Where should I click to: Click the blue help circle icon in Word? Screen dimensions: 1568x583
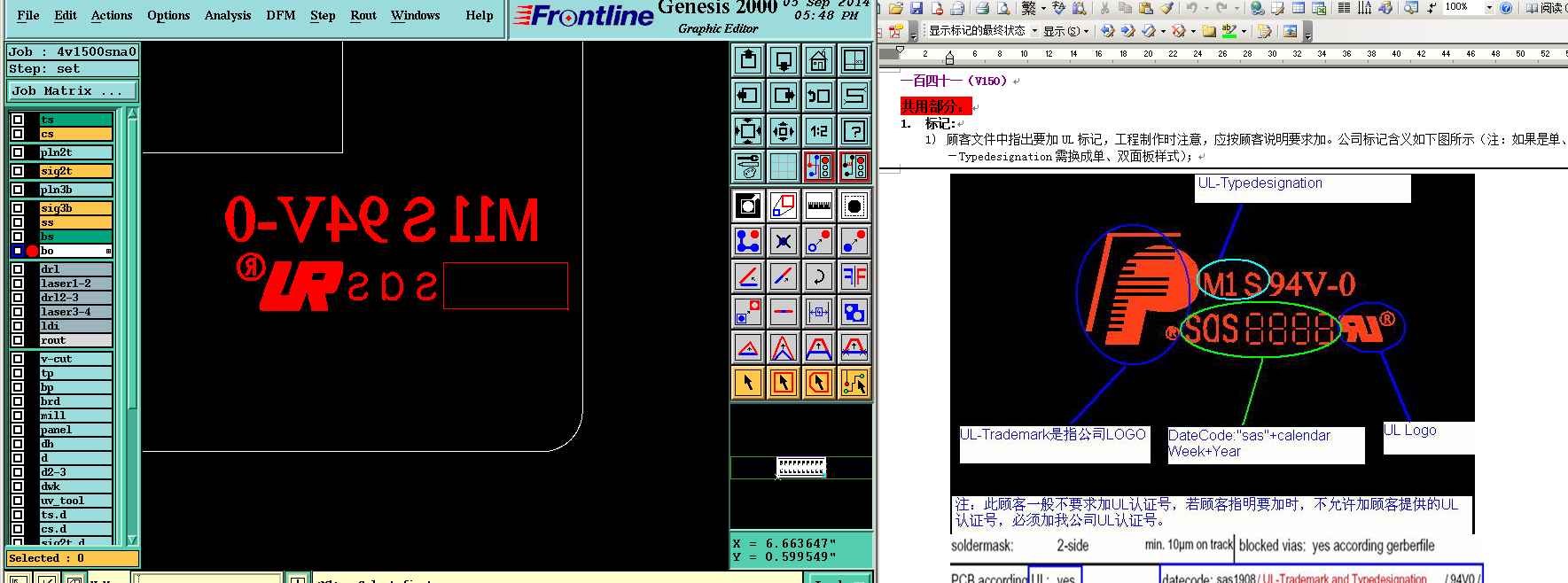coord(1506,8)
